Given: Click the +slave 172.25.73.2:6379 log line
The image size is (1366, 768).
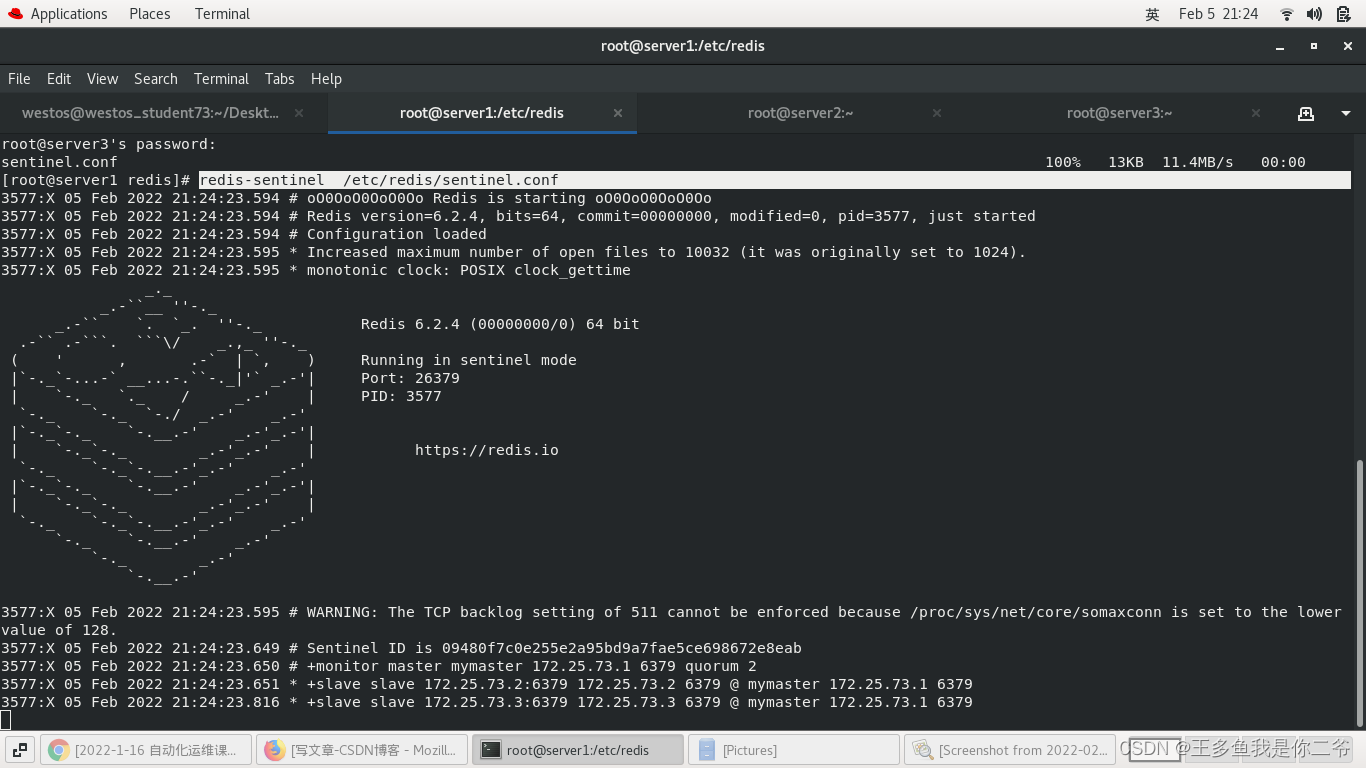Looking at the screenshot, I should [x=487, y=684].
